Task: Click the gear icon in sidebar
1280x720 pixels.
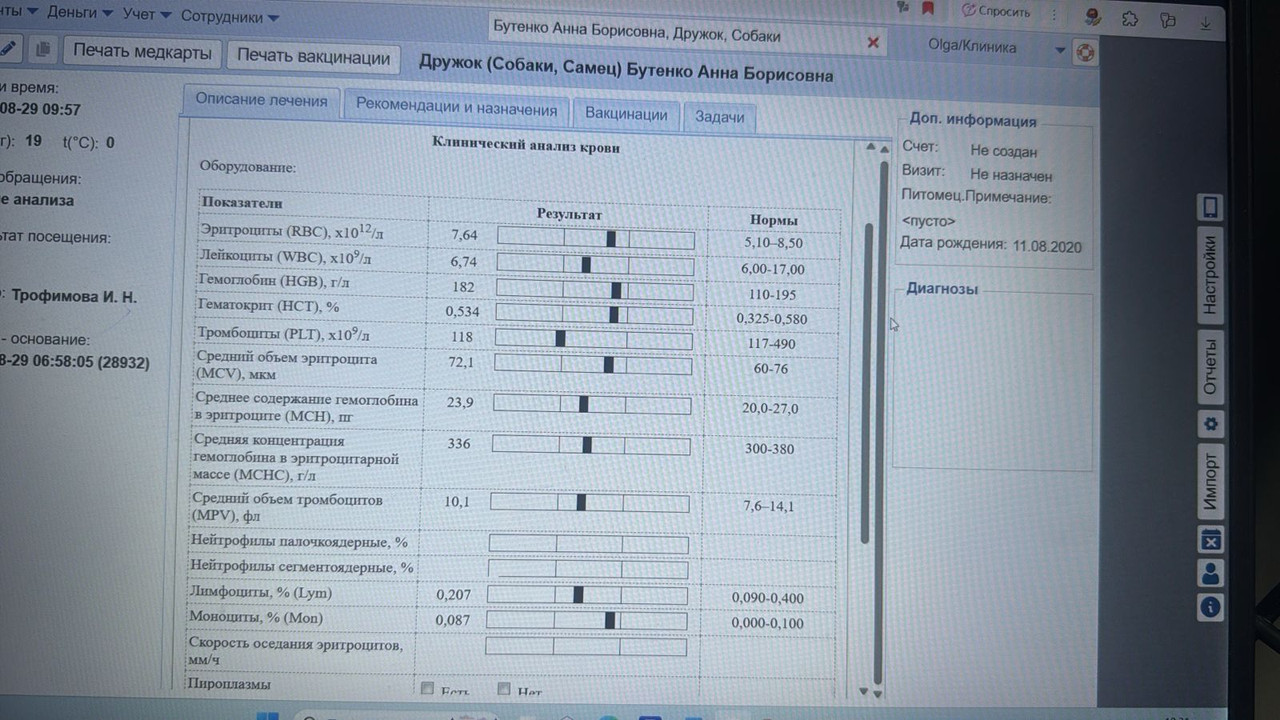Action: (1211, 424)
